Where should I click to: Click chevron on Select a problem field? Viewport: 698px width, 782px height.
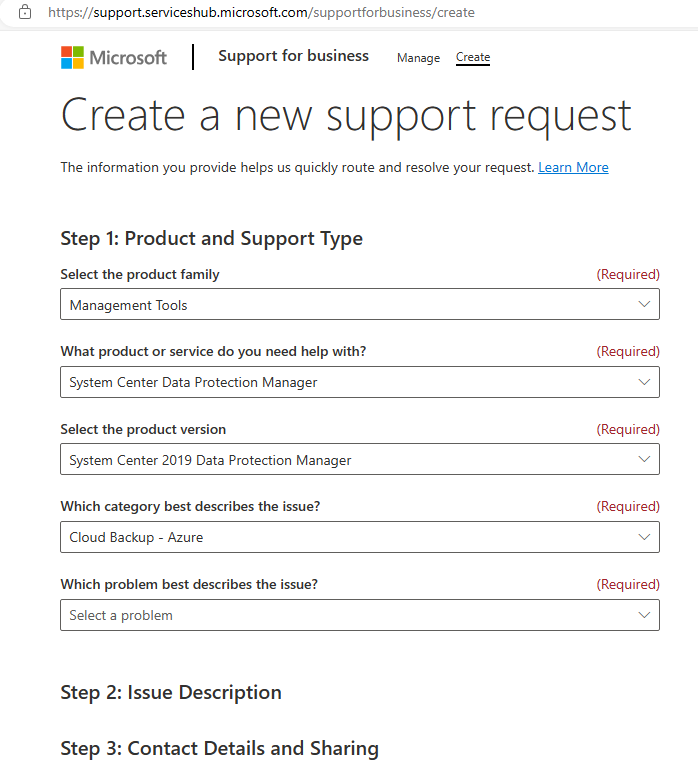pos(644,615)
